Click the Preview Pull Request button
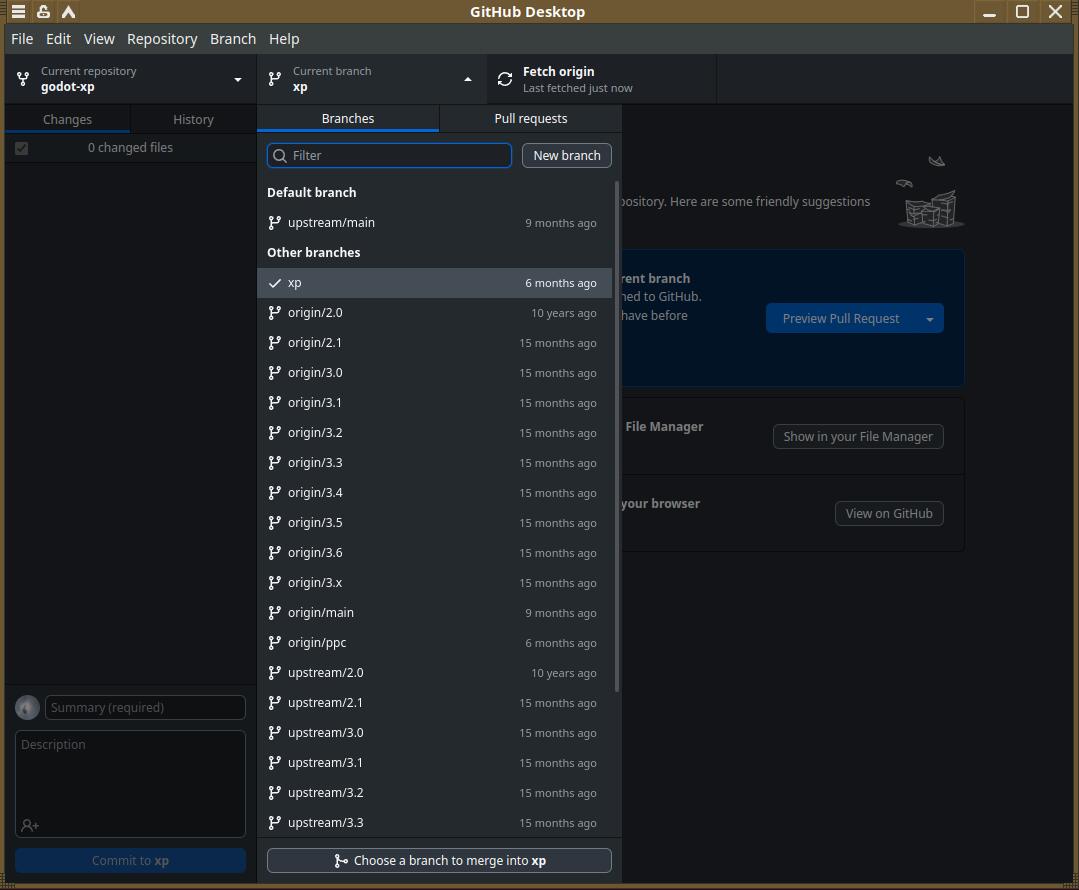Screen dimensions: 1079x890 click(x=841, y=319)
